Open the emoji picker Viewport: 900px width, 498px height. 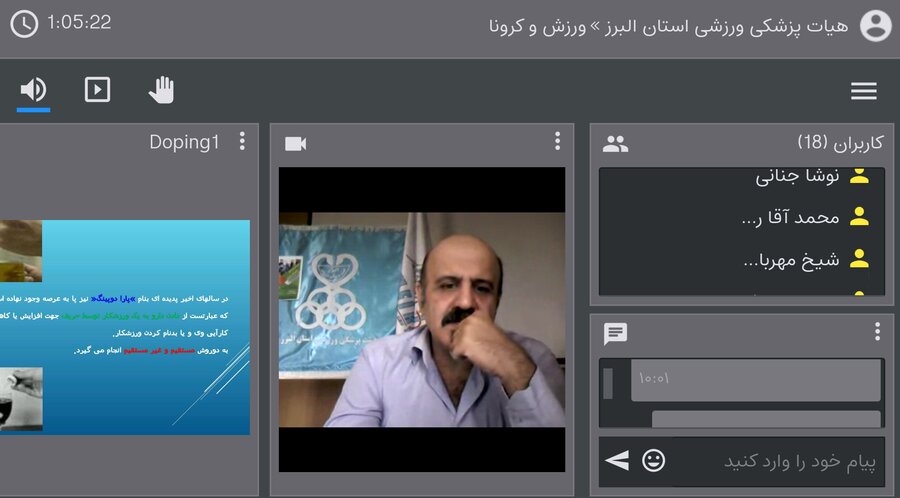point(653,460)
